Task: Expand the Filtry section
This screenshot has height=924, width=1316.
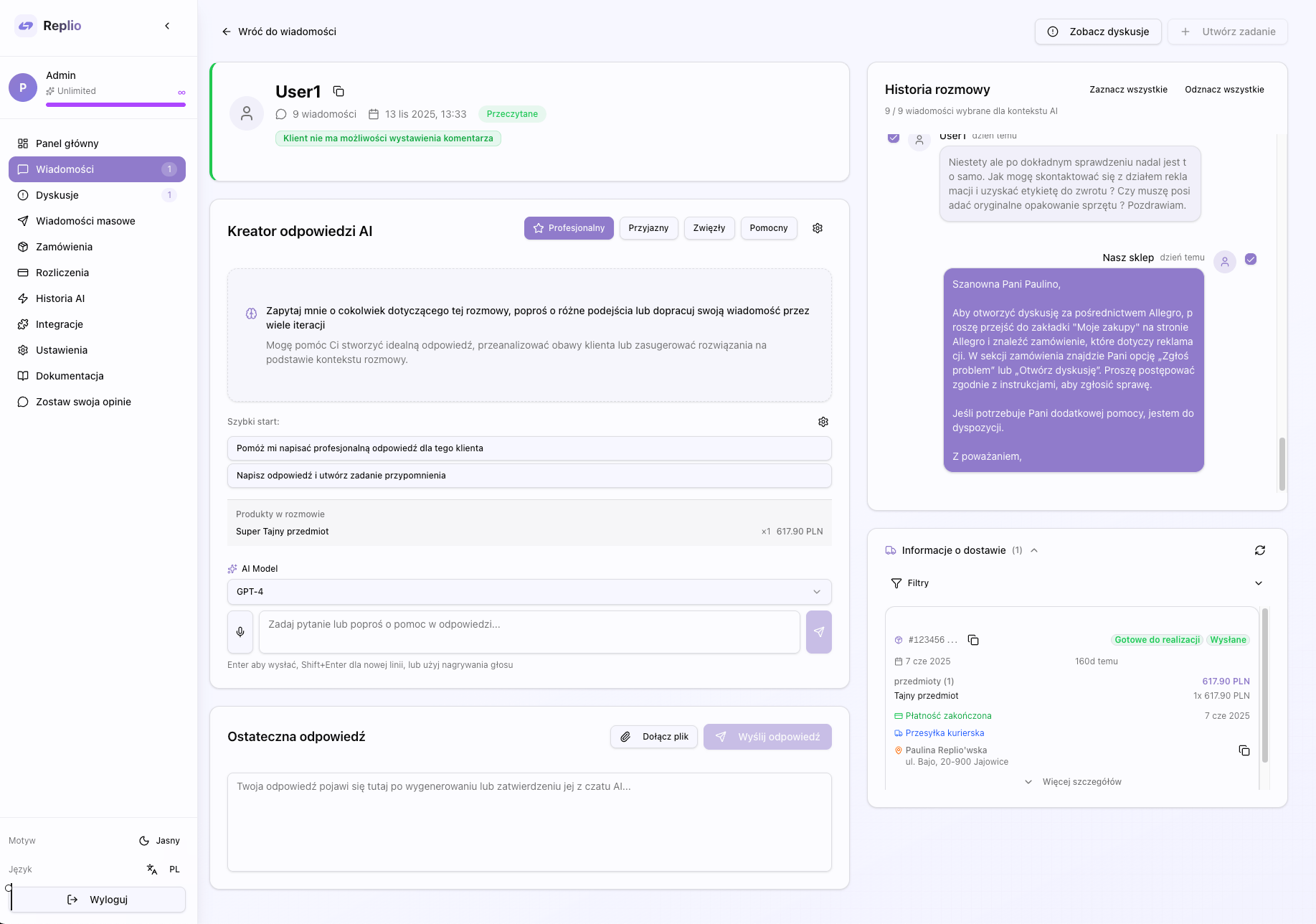Action: pos(1076,583)
